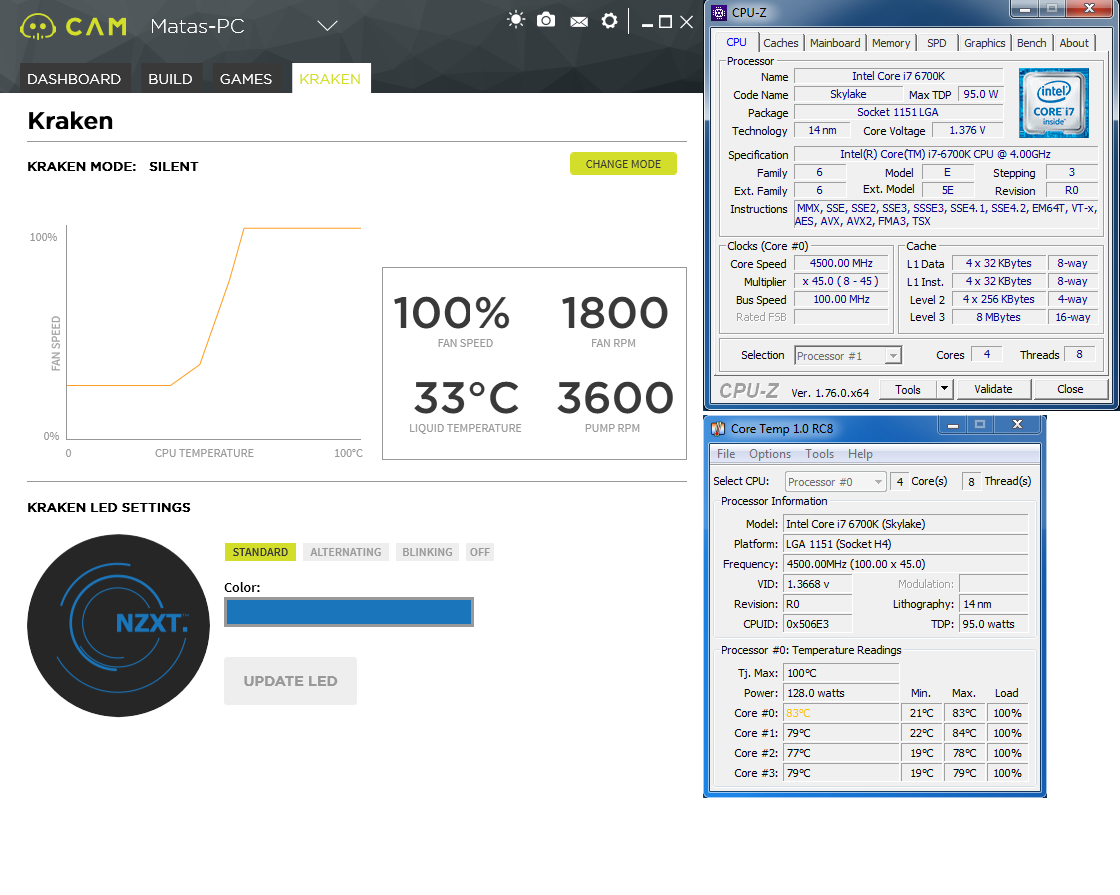
Task: Take a screenshot with the camera icon
Action: 546,20
